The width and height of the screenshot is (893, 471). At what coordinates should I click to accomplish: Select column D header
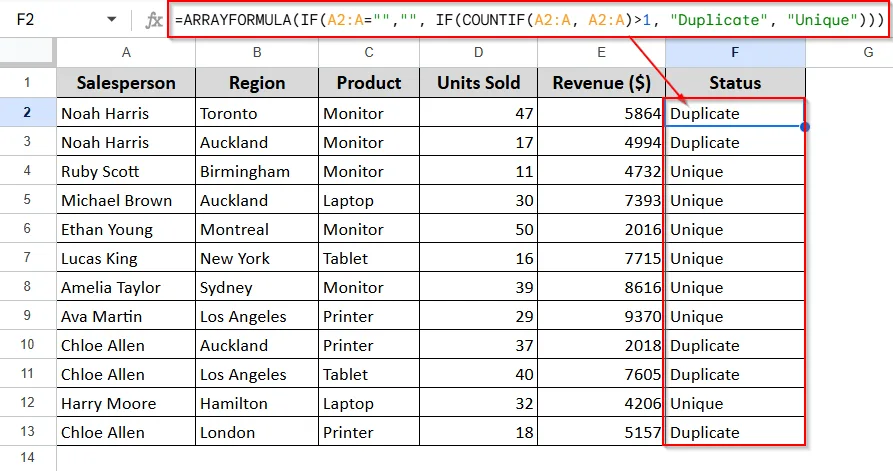[478, 52]
